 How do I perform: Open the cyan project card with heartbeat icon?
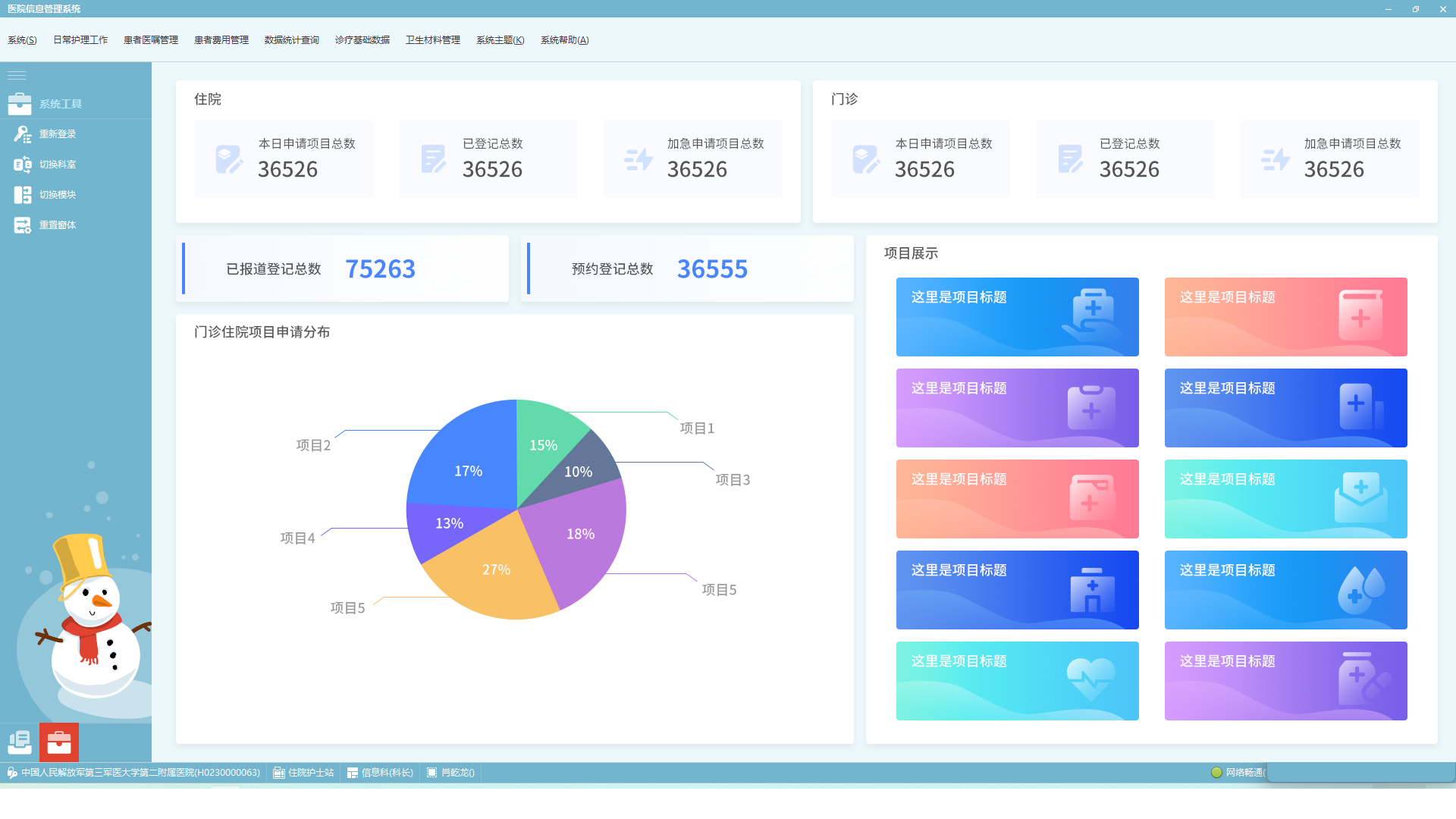click(1017, 681)
